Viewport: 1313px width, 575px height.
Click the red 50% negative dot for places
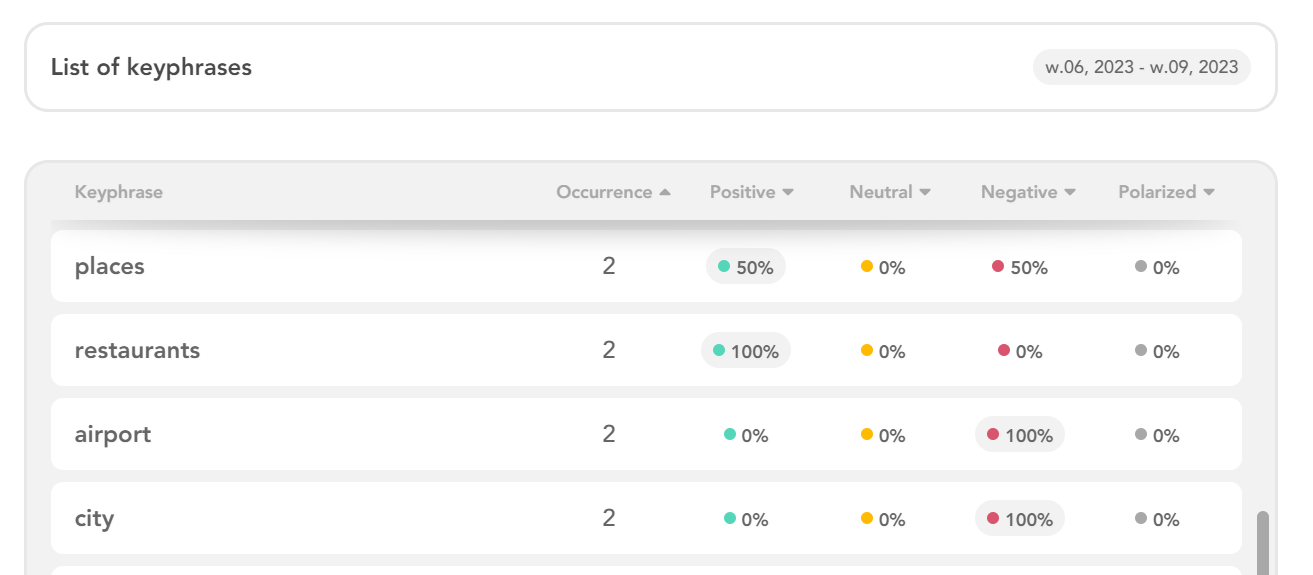998,266
